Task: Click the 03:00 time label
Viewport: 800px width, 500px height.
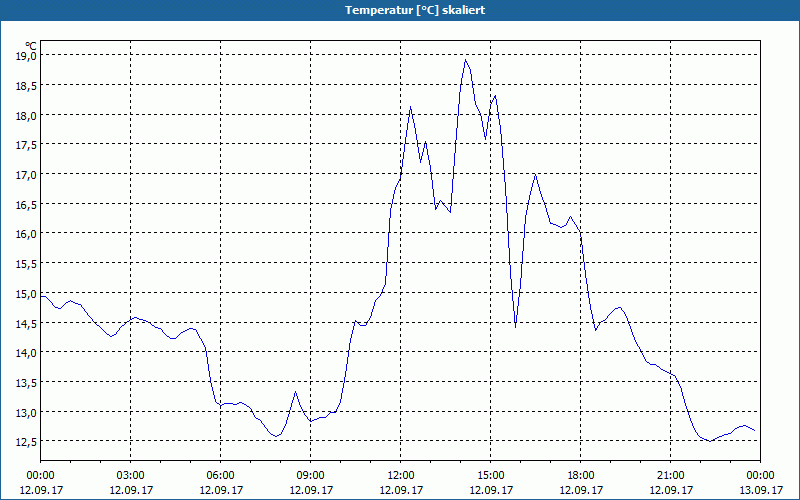Action: click(131, 476)
